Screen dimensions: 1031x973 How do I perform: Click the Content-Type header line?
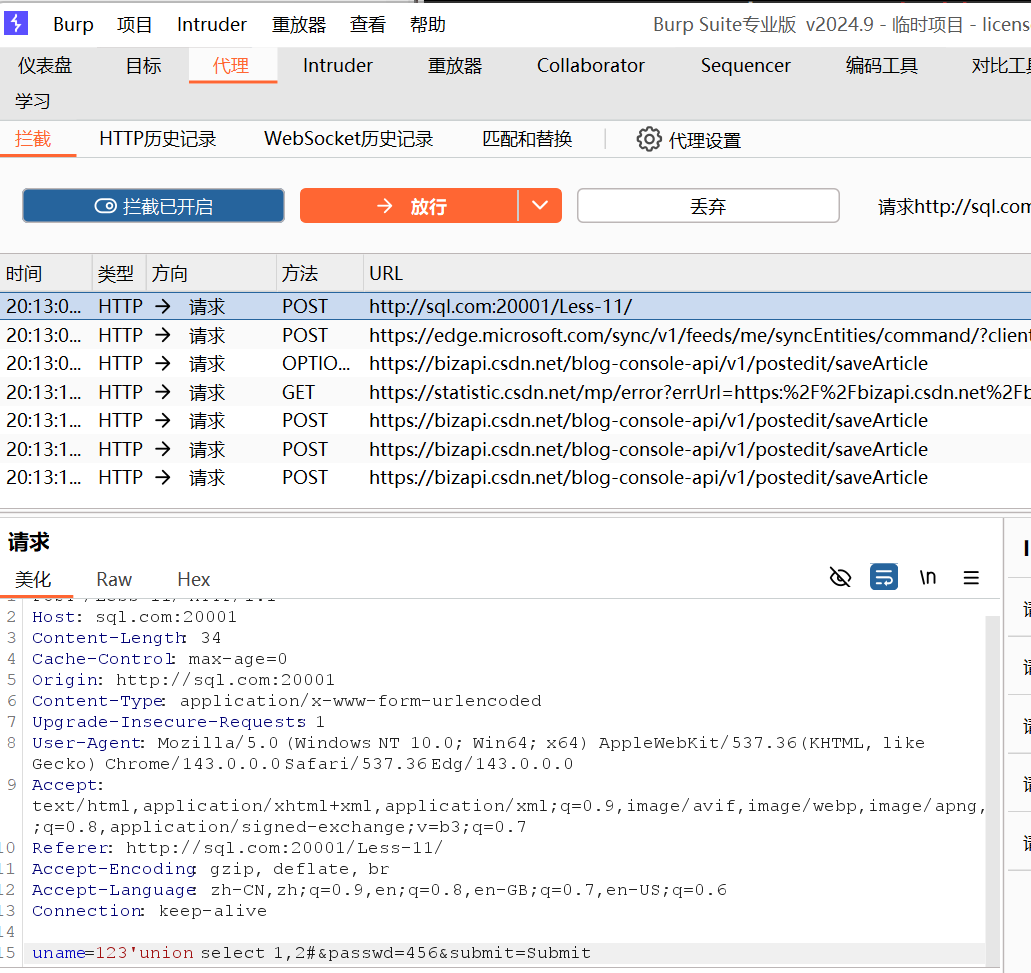point(287,701)
